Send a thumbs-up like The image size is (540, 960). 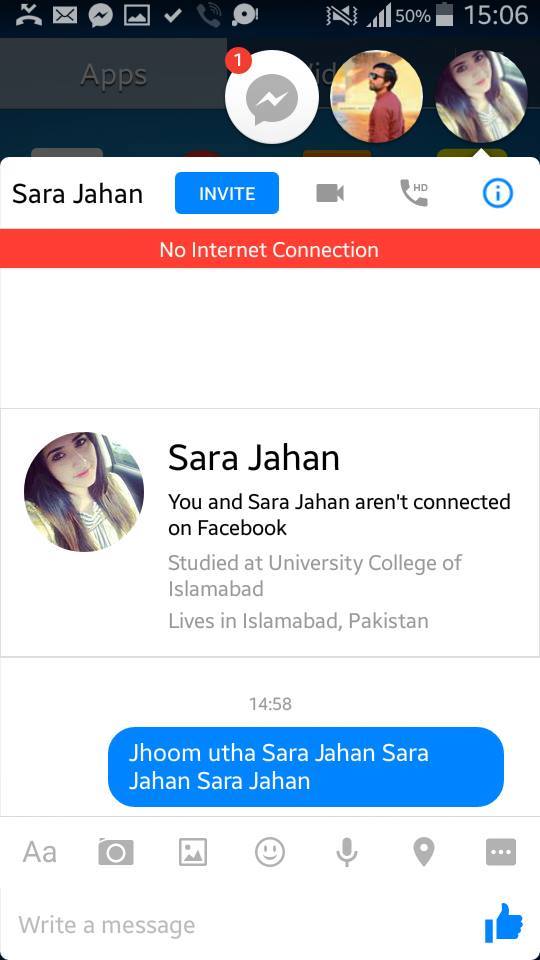pos(504,923)
